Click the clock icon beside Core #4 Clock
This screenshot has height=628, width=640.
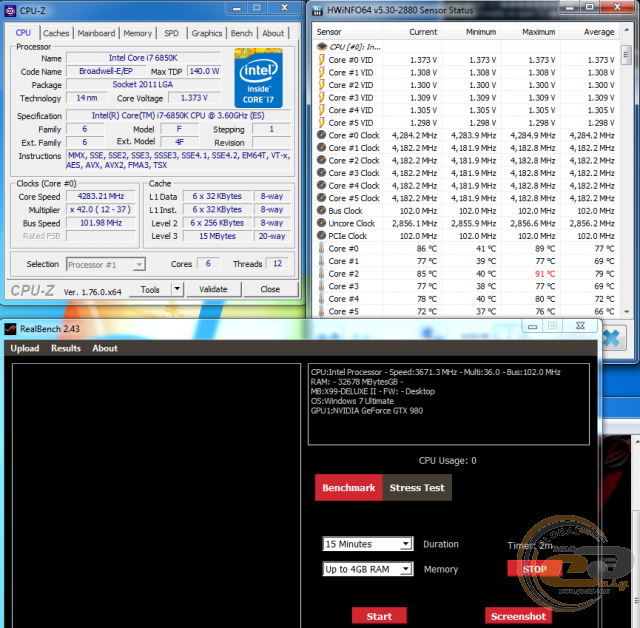(322, 185)
